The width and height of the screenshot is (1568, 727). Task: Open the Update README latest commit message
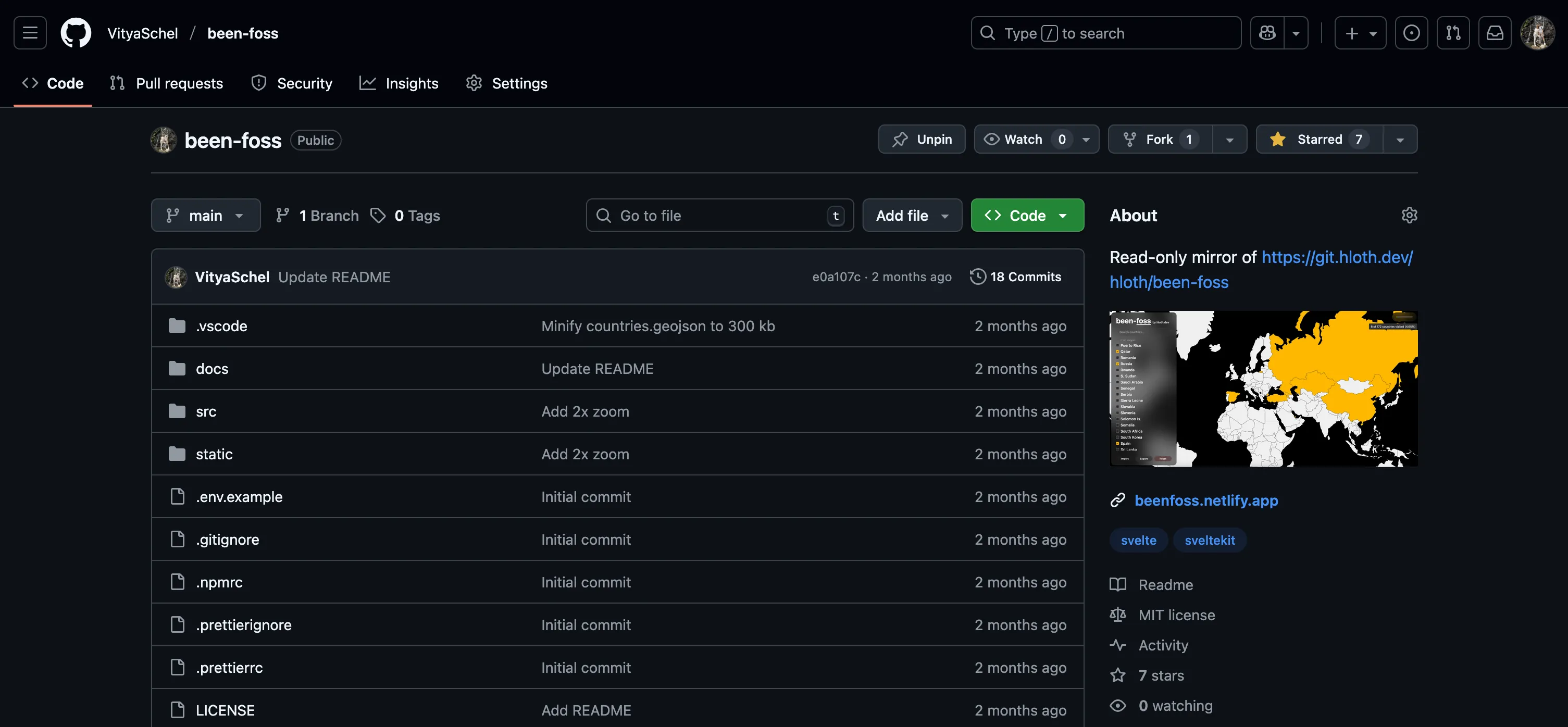tap(334, 277)
